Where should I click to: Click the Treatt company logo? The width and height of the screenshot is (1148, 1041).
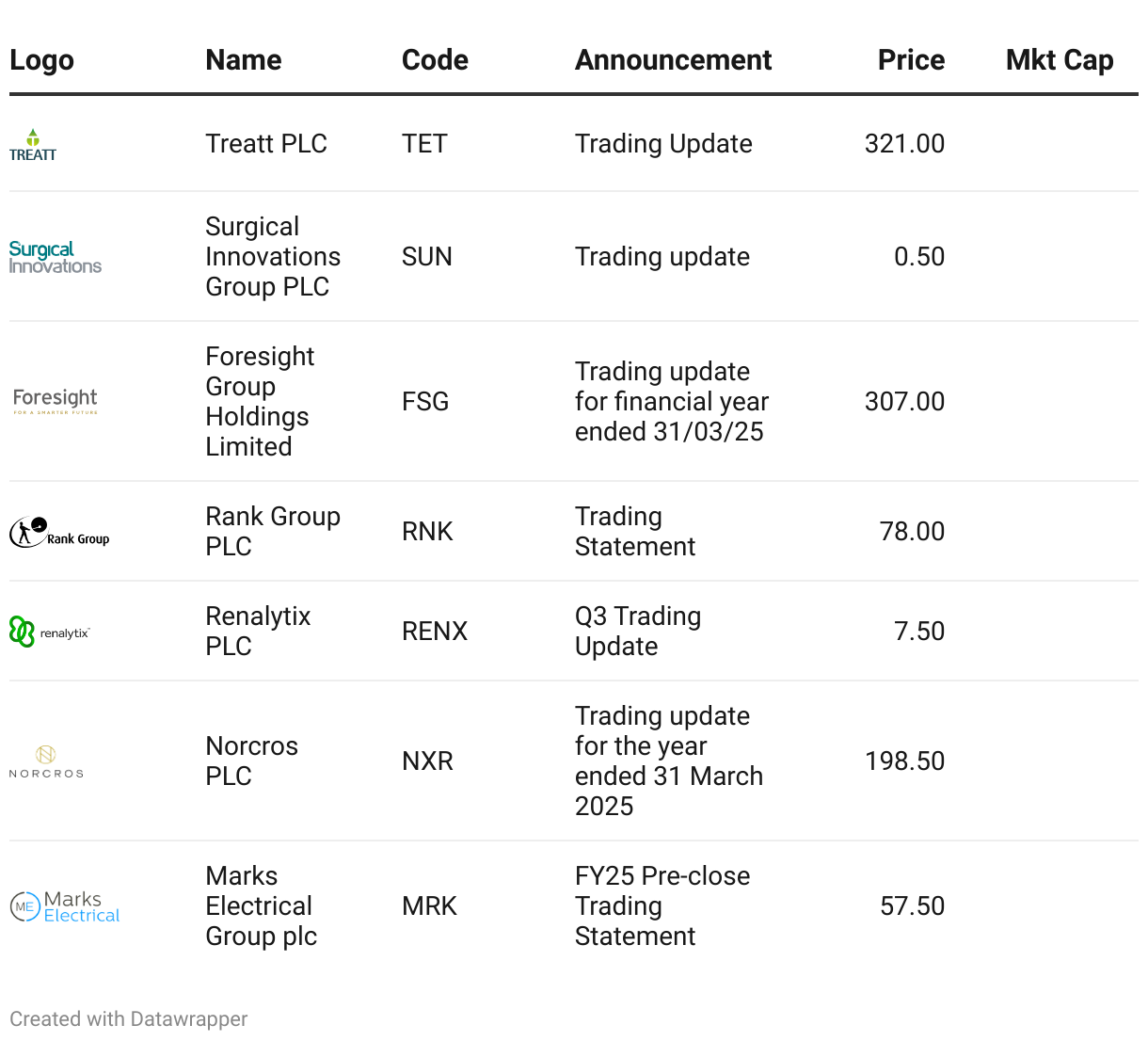[x=33, y=146]
